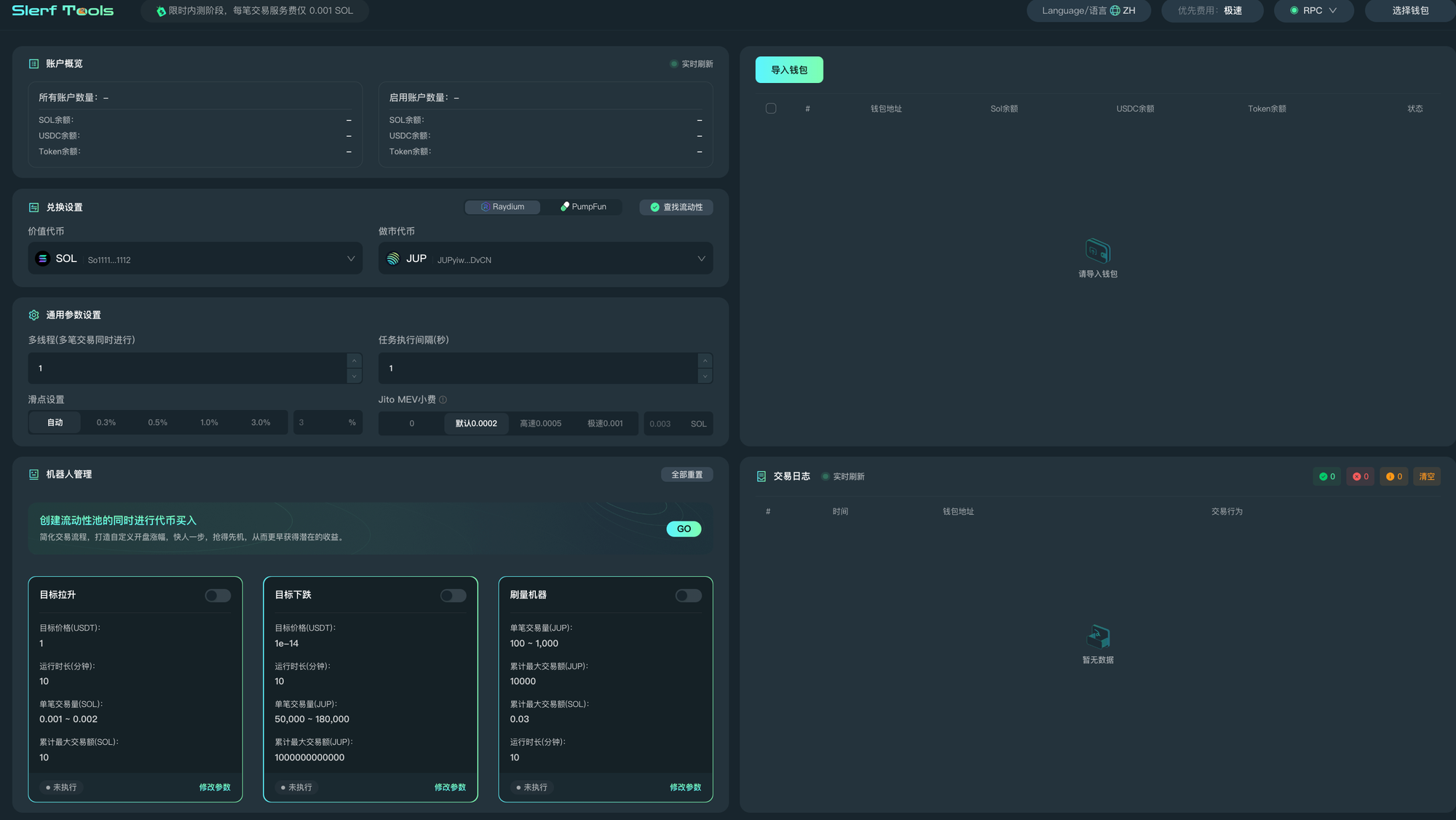Click the 通用参数设置 gear icon
The width and height of the screenshot is (1456, 820).
(x=33, y=315)
